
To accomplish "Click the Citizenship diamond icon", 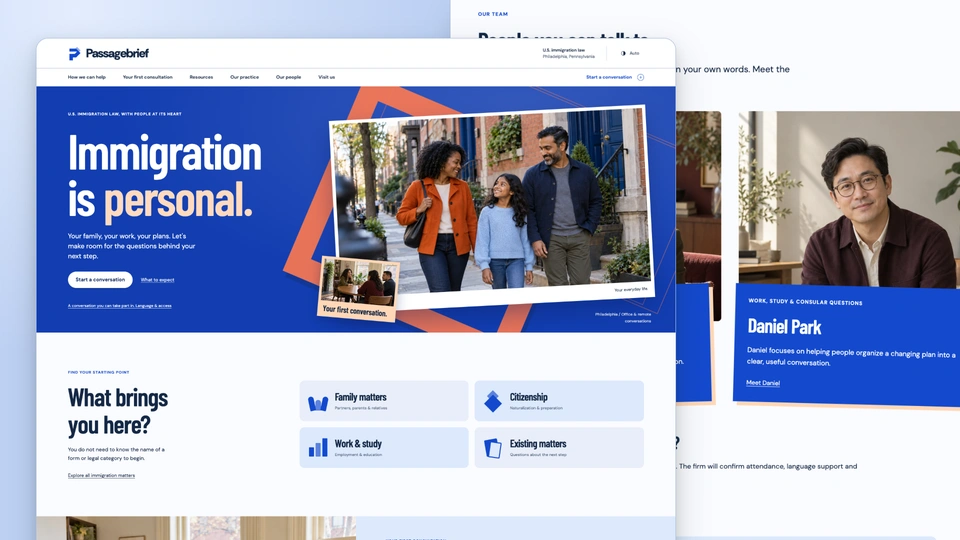I will pos(493,402).
